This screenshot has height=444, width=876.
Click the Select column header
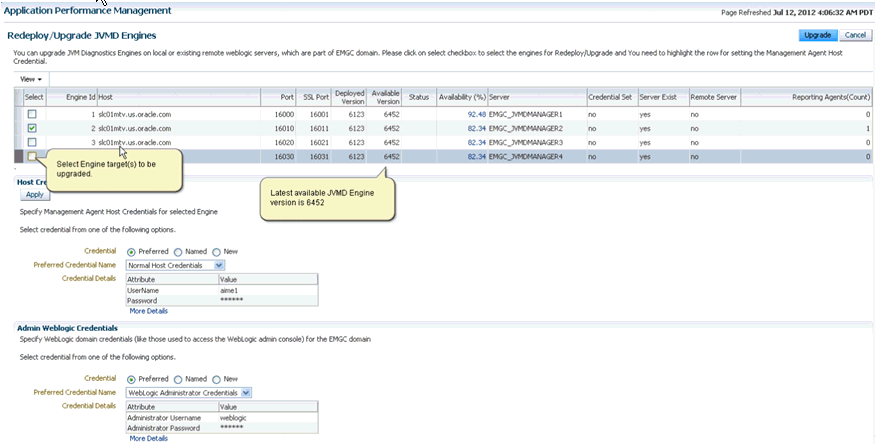pos(34,97)
